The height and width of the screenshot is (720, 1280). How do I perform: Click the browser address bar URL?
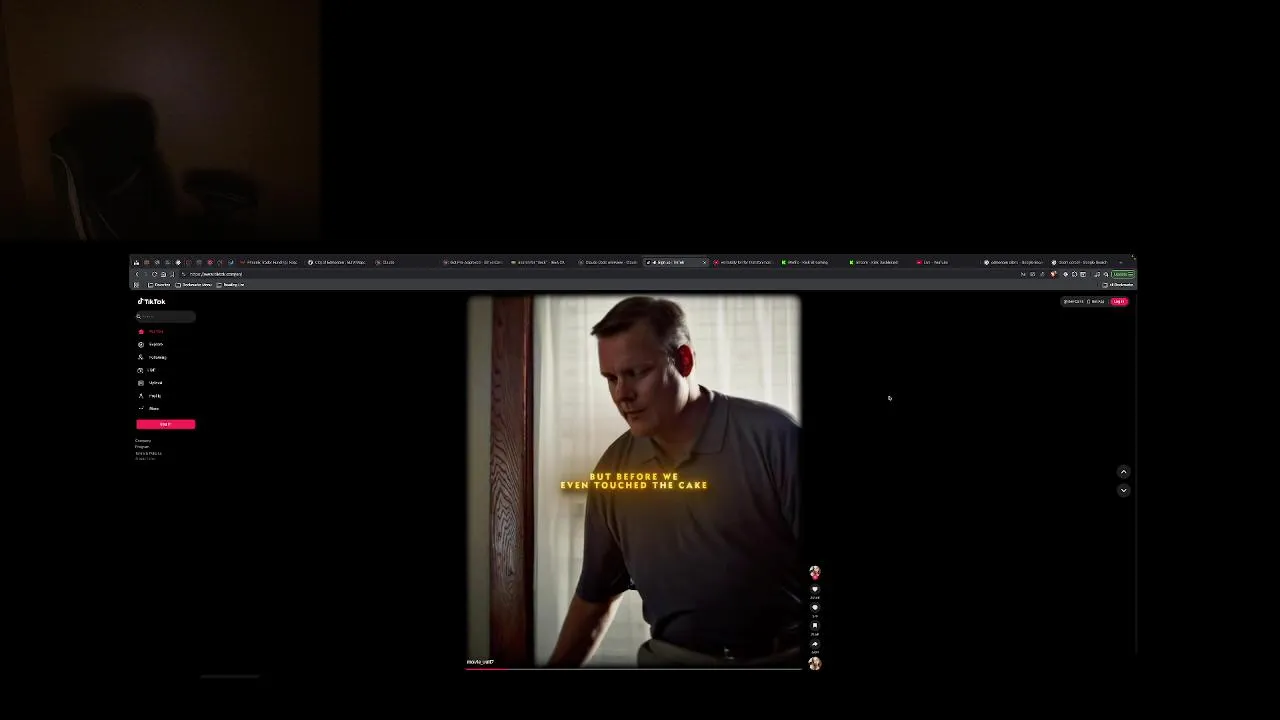(x=216, y=274)
